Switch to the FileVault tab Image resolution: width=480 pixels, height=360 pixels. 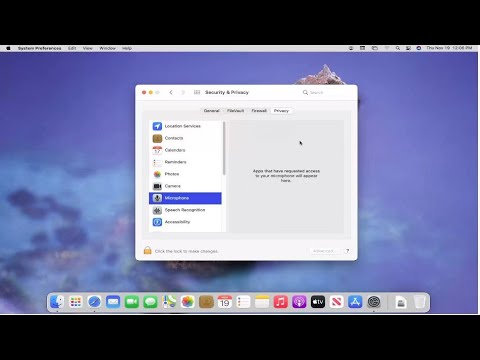pyautogui.click(x=235, y=111)
